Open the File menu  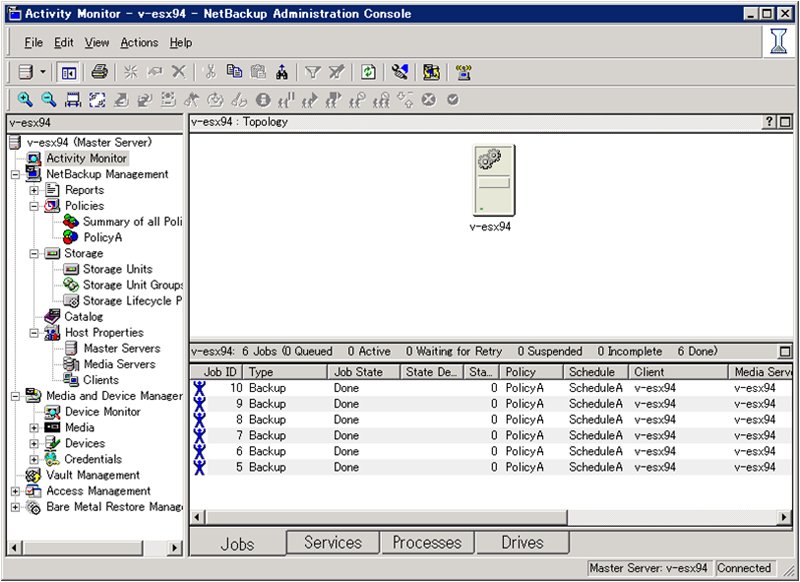pos(34,43)
